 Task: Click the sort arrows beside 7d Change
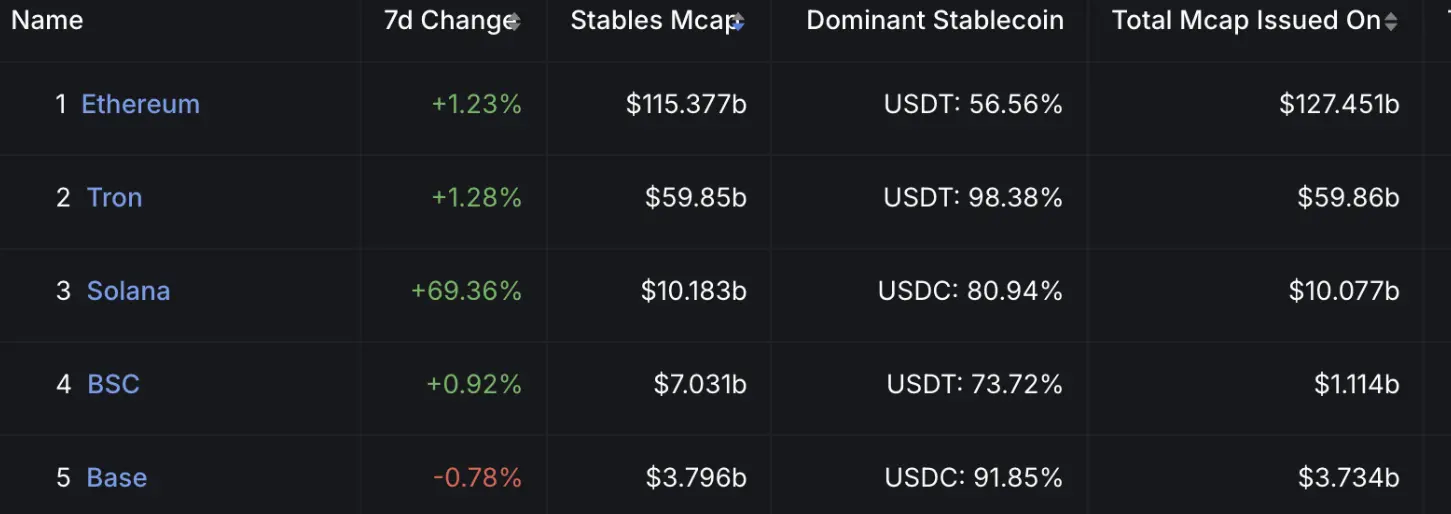pyautogui.click(x=514, y=22)
